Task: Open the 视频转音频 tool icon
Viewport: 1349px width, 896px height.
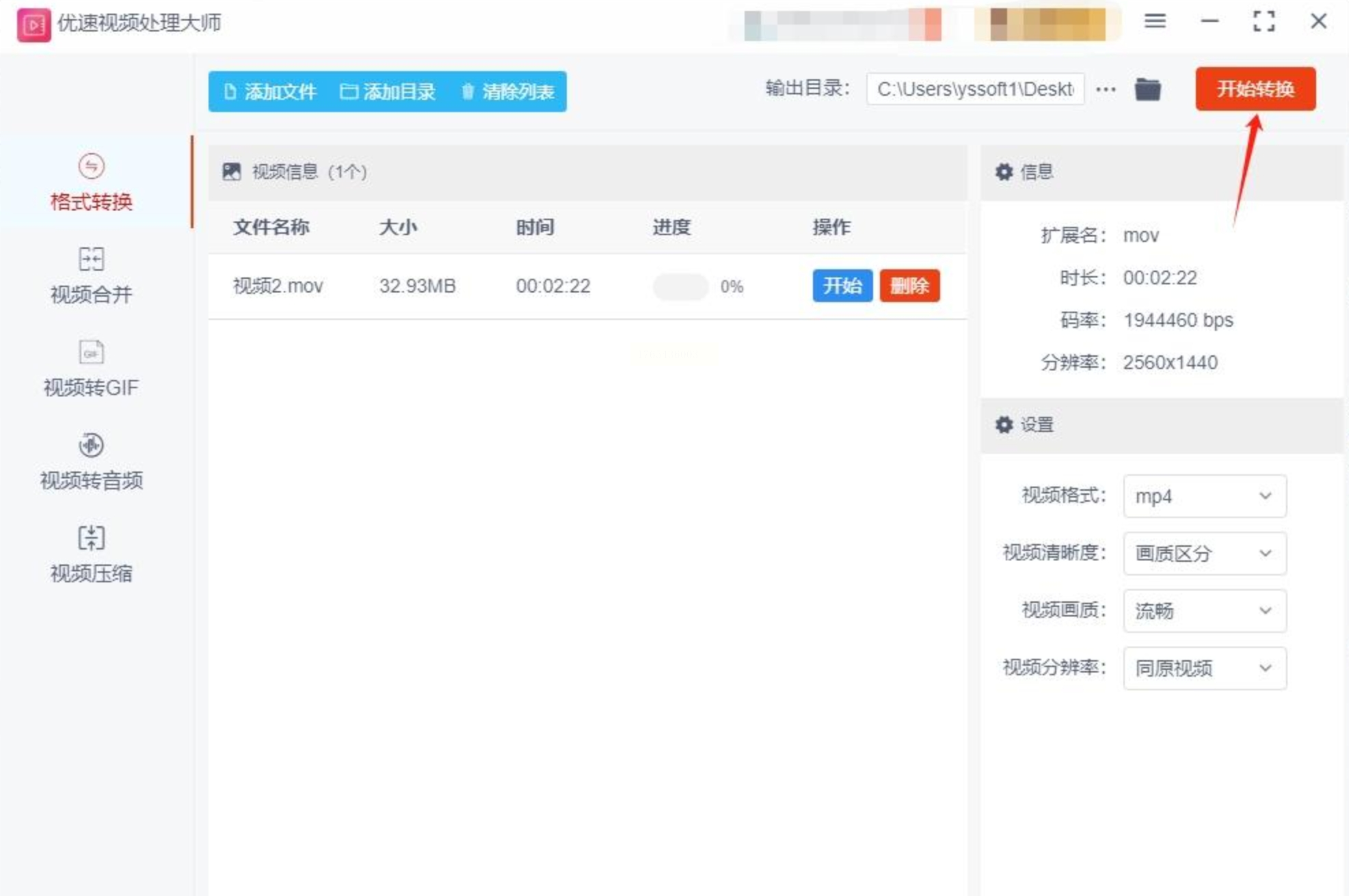Action: 91,446
